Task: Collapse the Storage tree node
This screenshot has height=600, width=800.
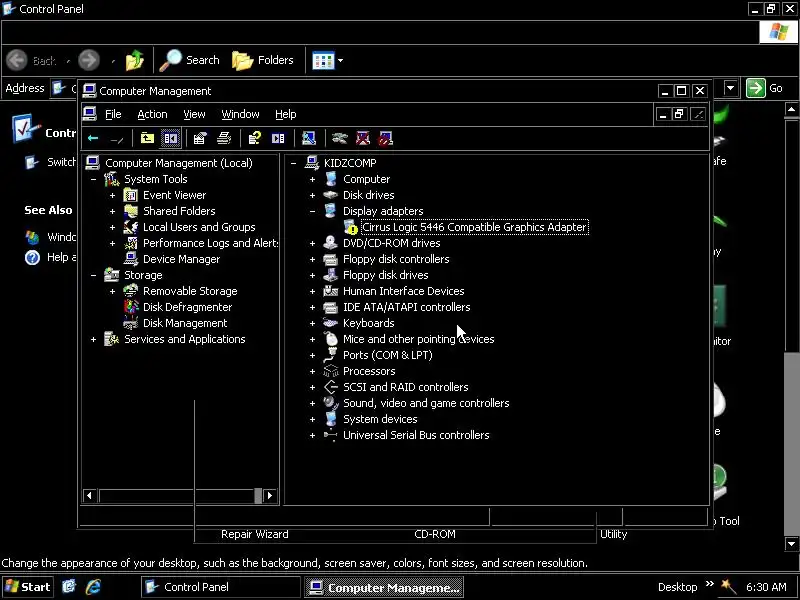Action: click(93, 276)
